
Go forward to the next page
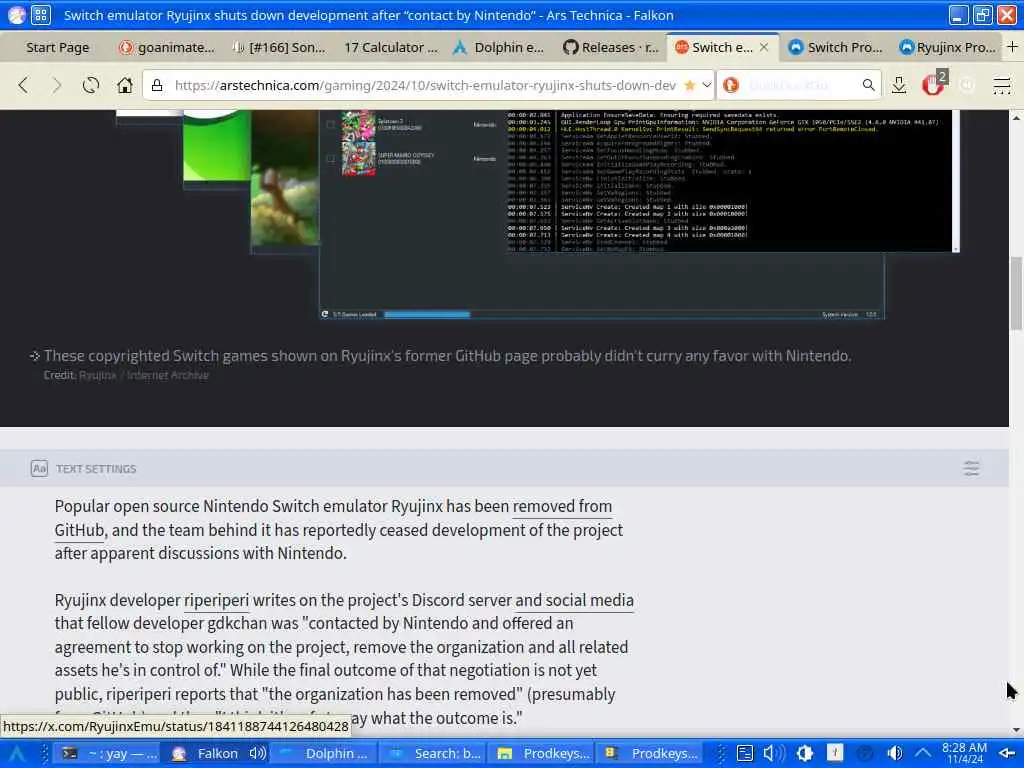coord(57,85)
